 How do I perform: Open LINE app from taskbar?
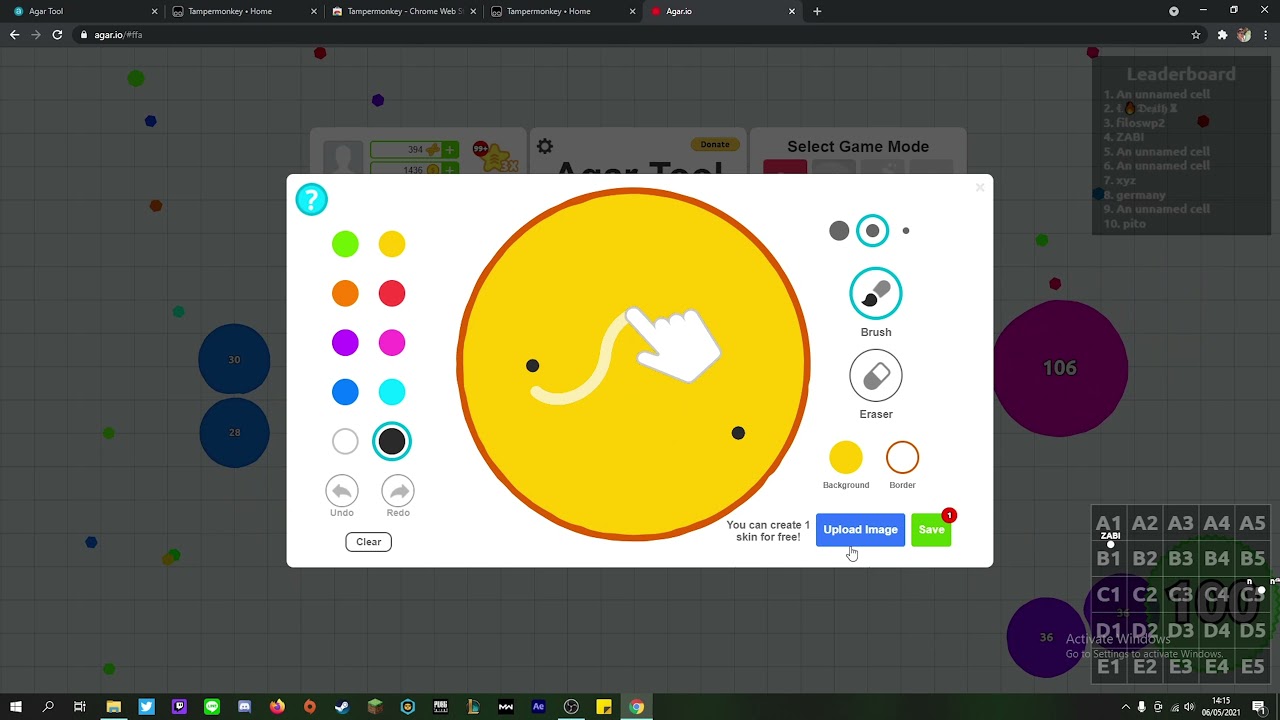[212, 707]
